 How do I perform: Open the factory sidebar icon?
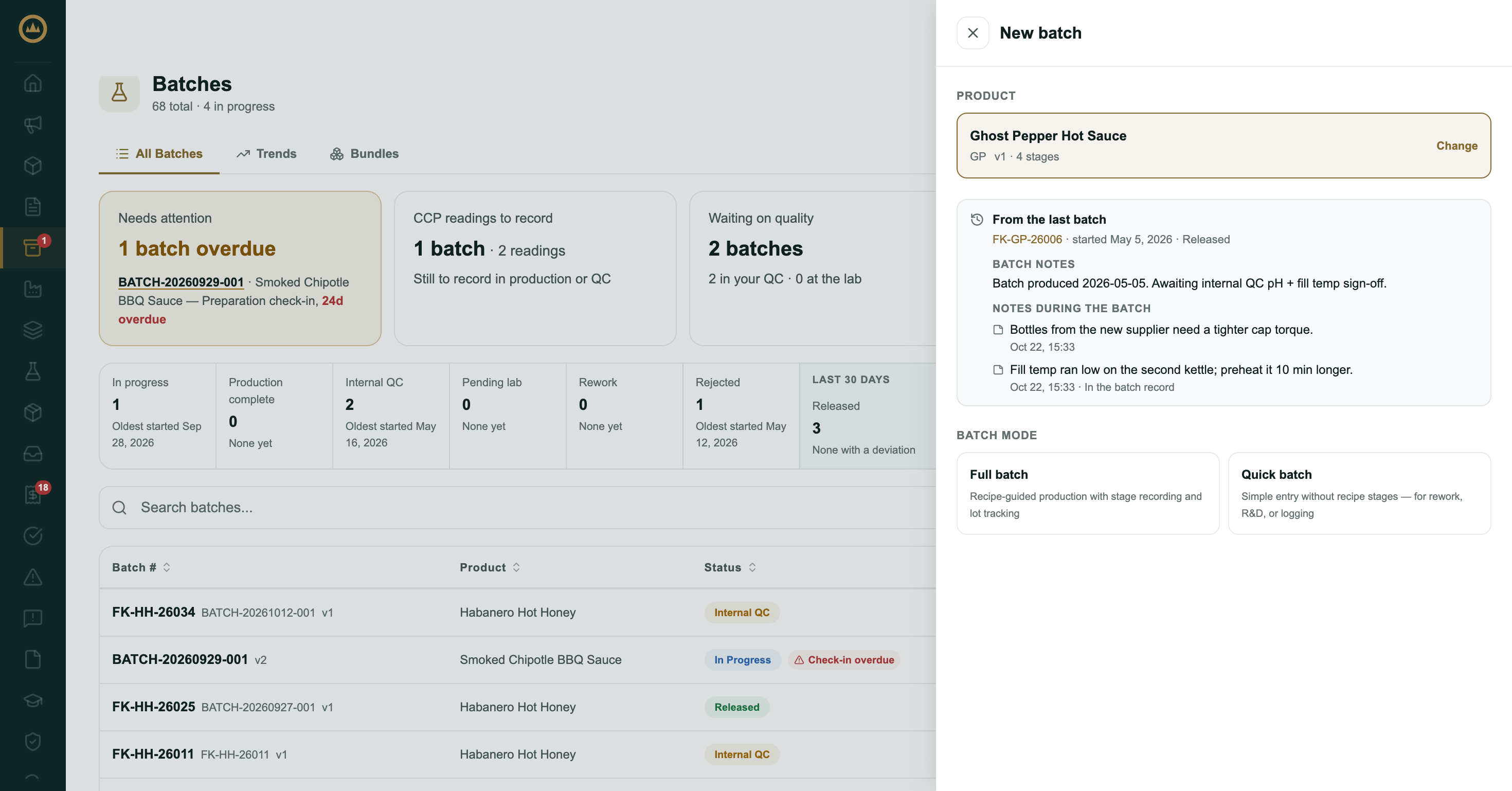click(33, 289)
